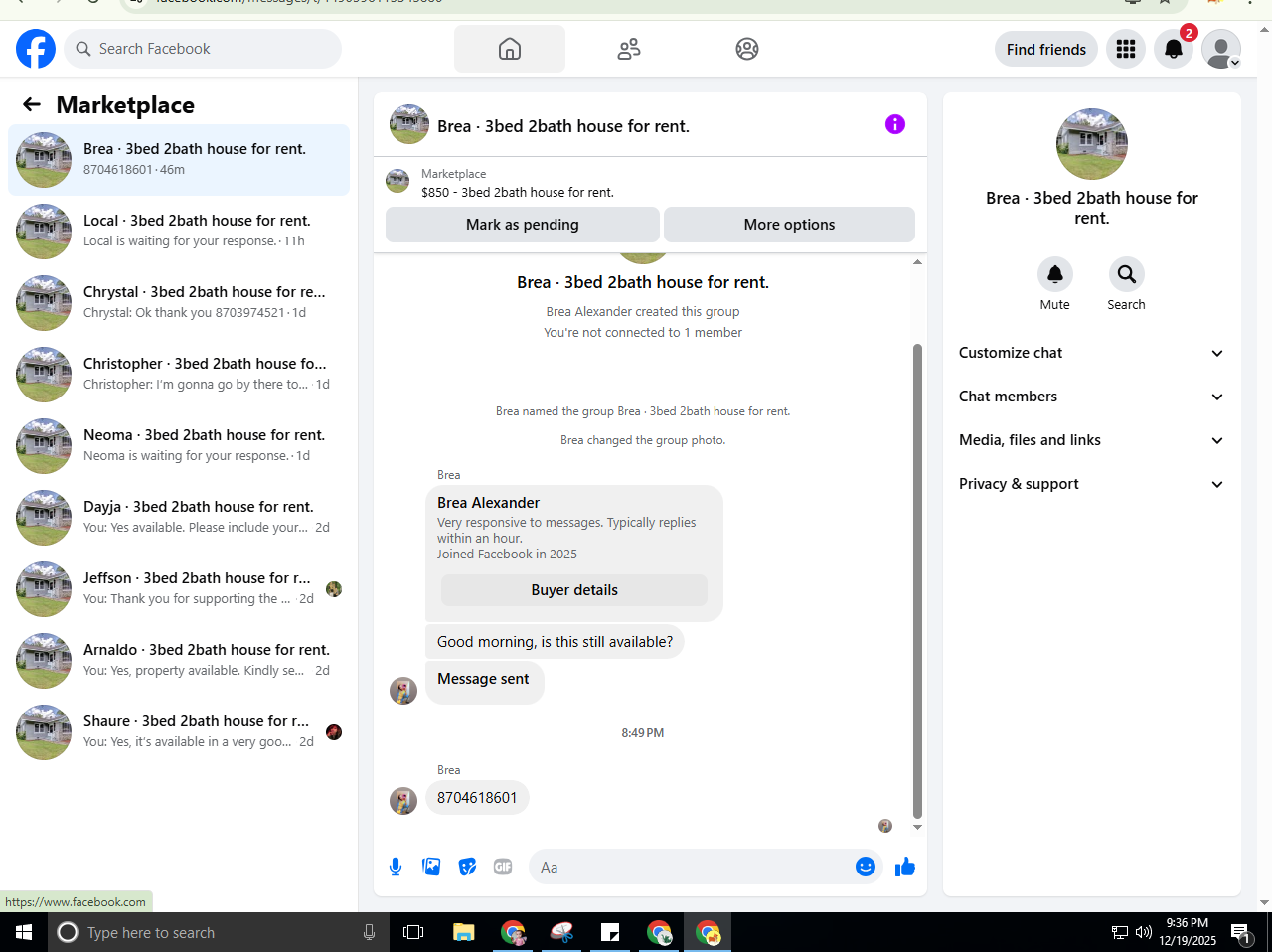Screen dimensions: 1272x952
Task: Click the Message sent bubble
Action: 484,683
